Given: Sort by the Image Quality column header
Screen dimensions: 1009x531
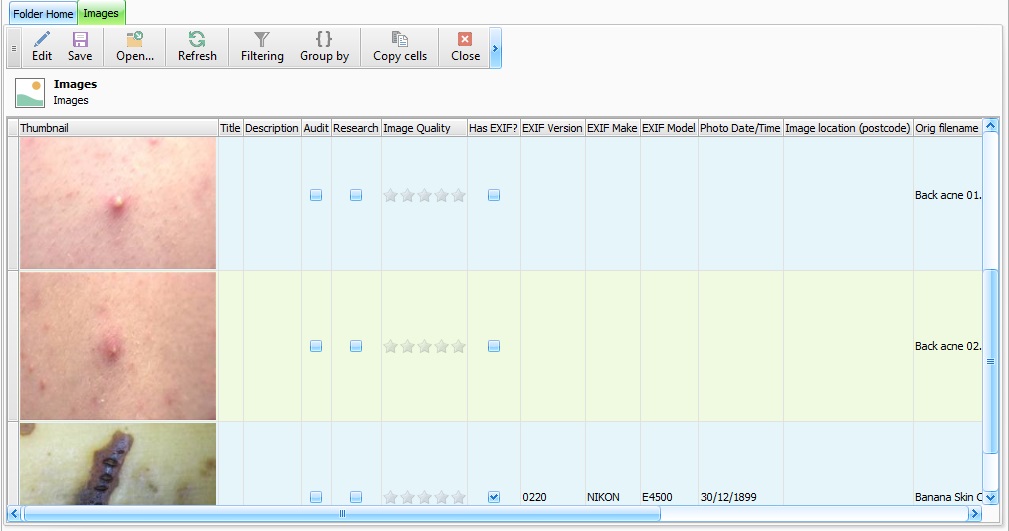Looking at the screenshot, I should tap(417, 128).
